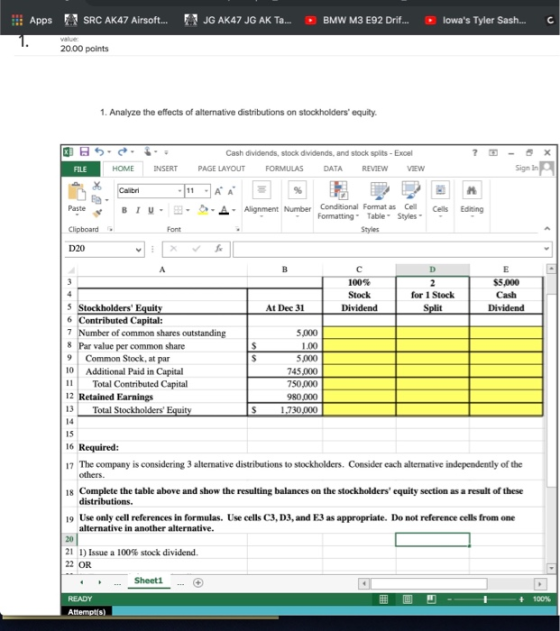Open the PAGE LAYOUT ribbon tab
560x631 pixels.
(x=221, y=169)
